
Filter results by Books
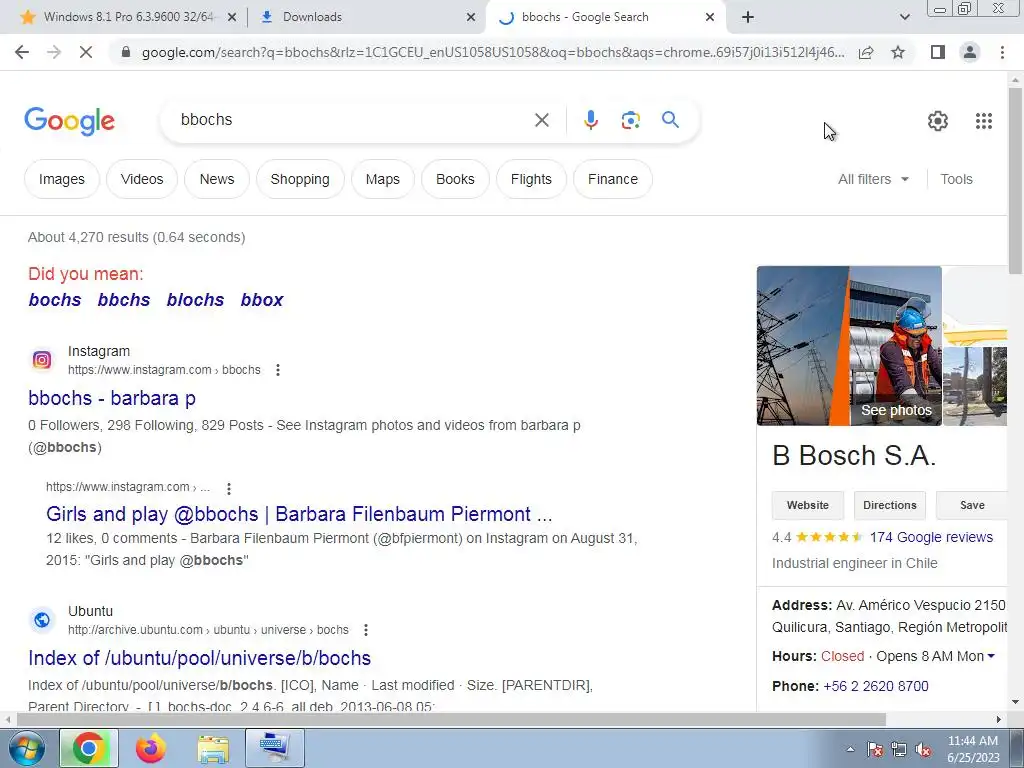(455, 179)
